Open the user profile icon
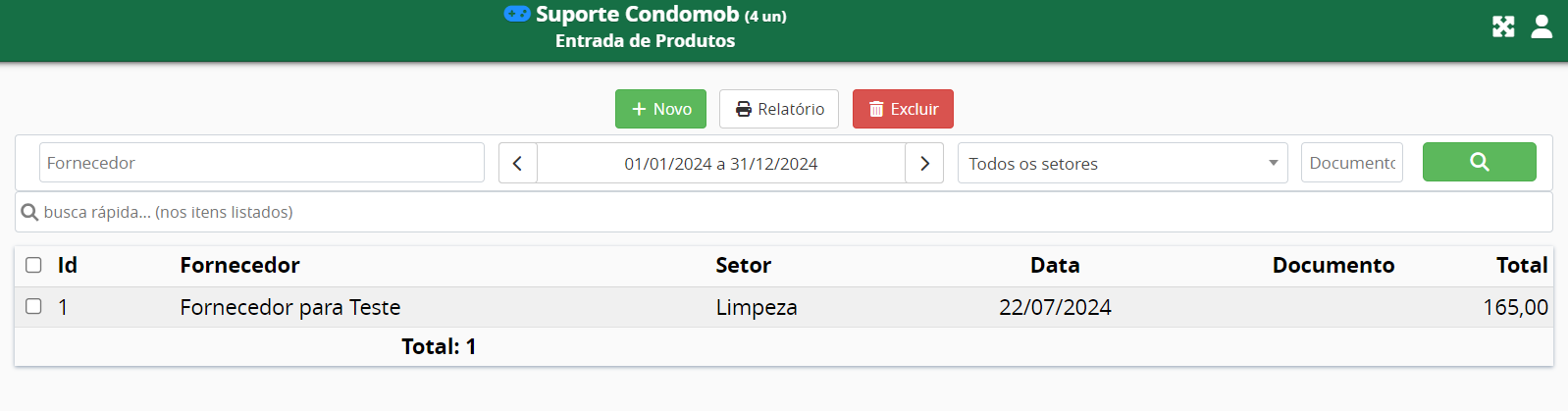 click(x=1542, y=26)
